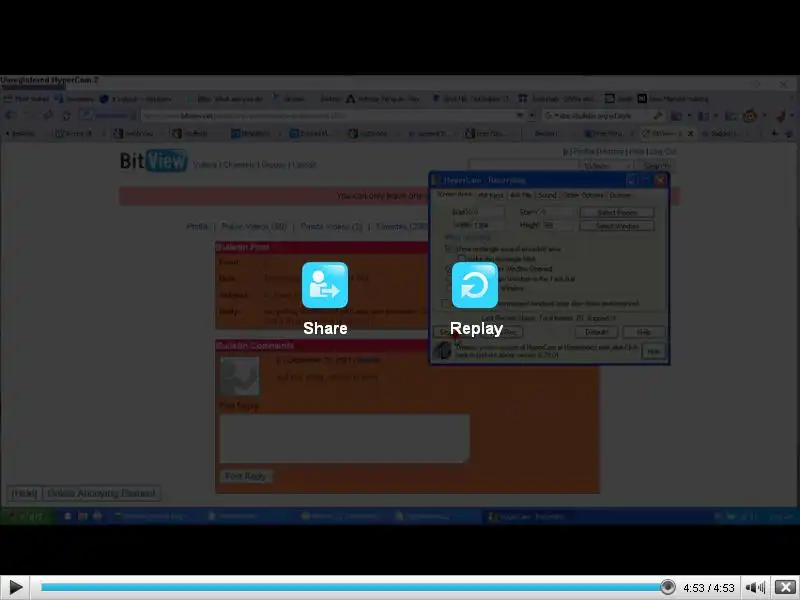Click the play button in the player bar

pyautogui.click(x=15, y=587)
